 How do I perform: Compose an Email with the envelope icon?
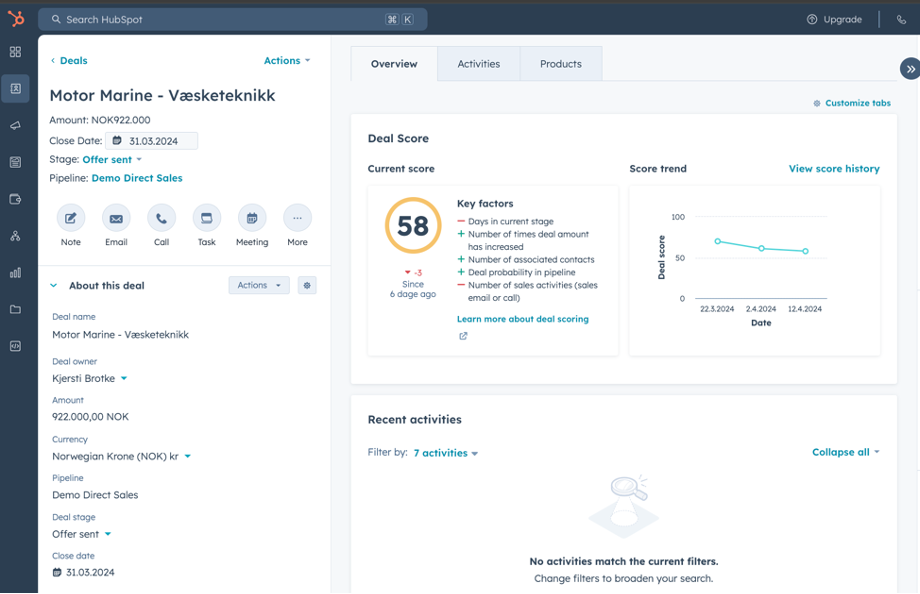pyautogui.click(x=116, y=218)
